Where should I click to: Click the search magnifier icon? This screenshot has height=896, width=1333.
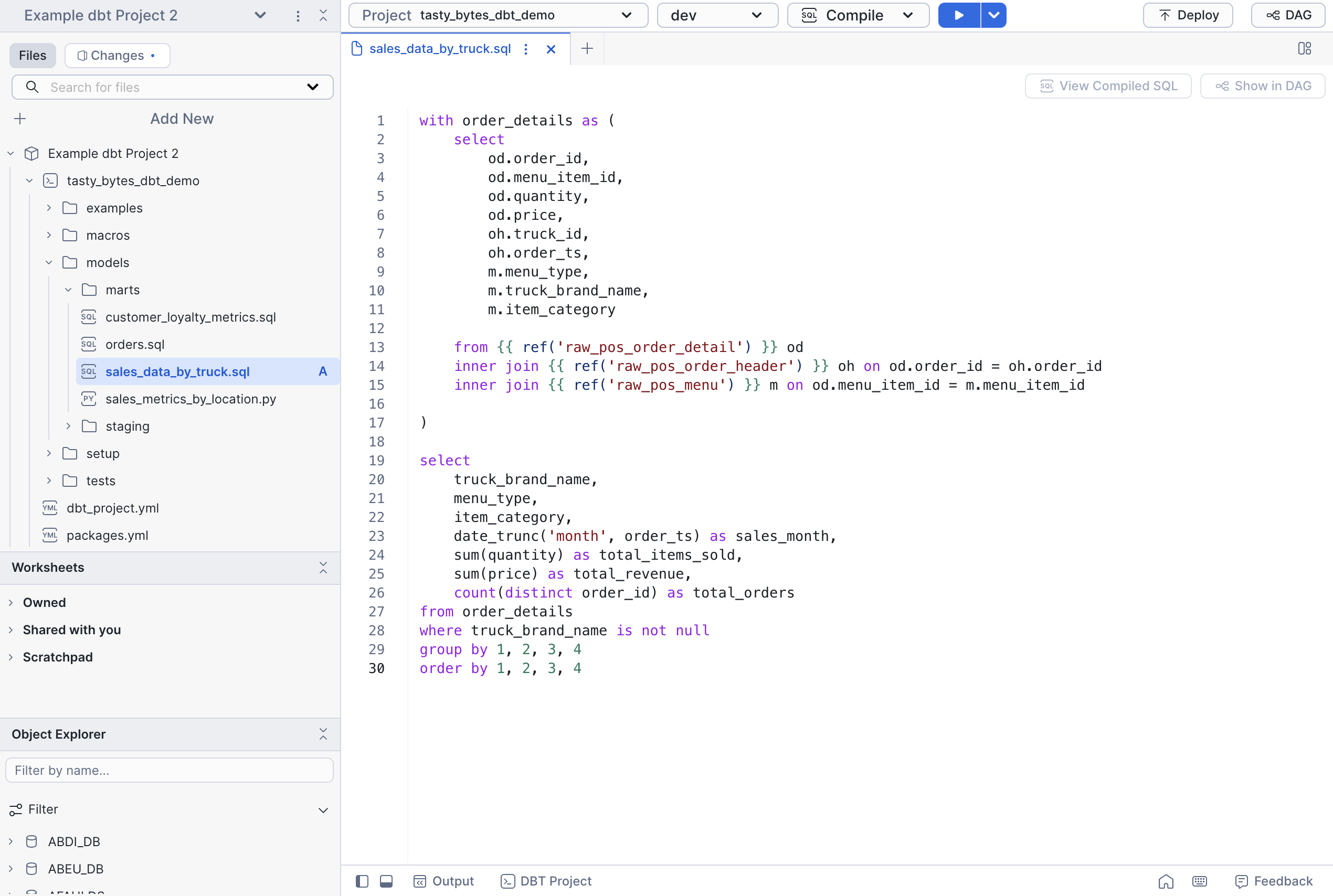33,88
